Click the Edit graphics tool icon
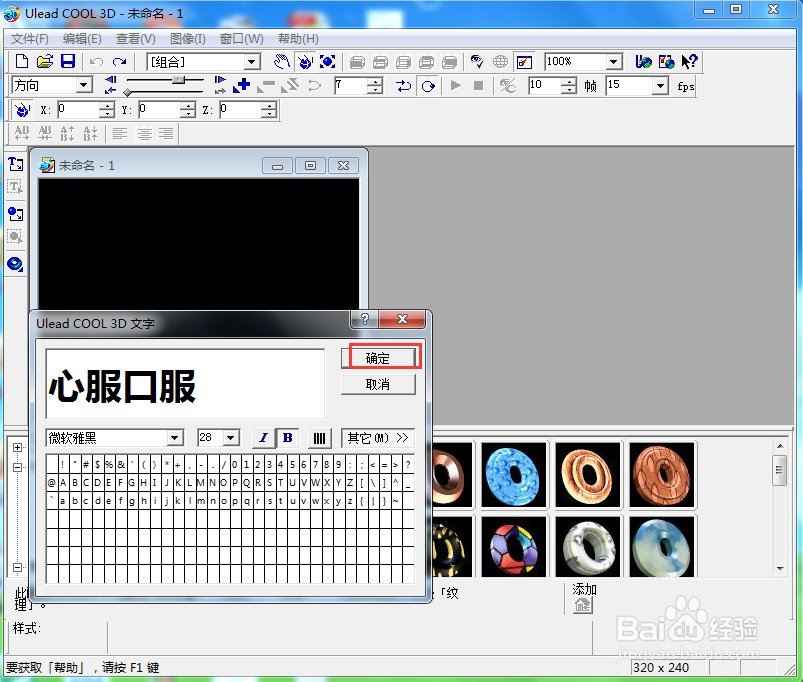 (x=15, y=237)
